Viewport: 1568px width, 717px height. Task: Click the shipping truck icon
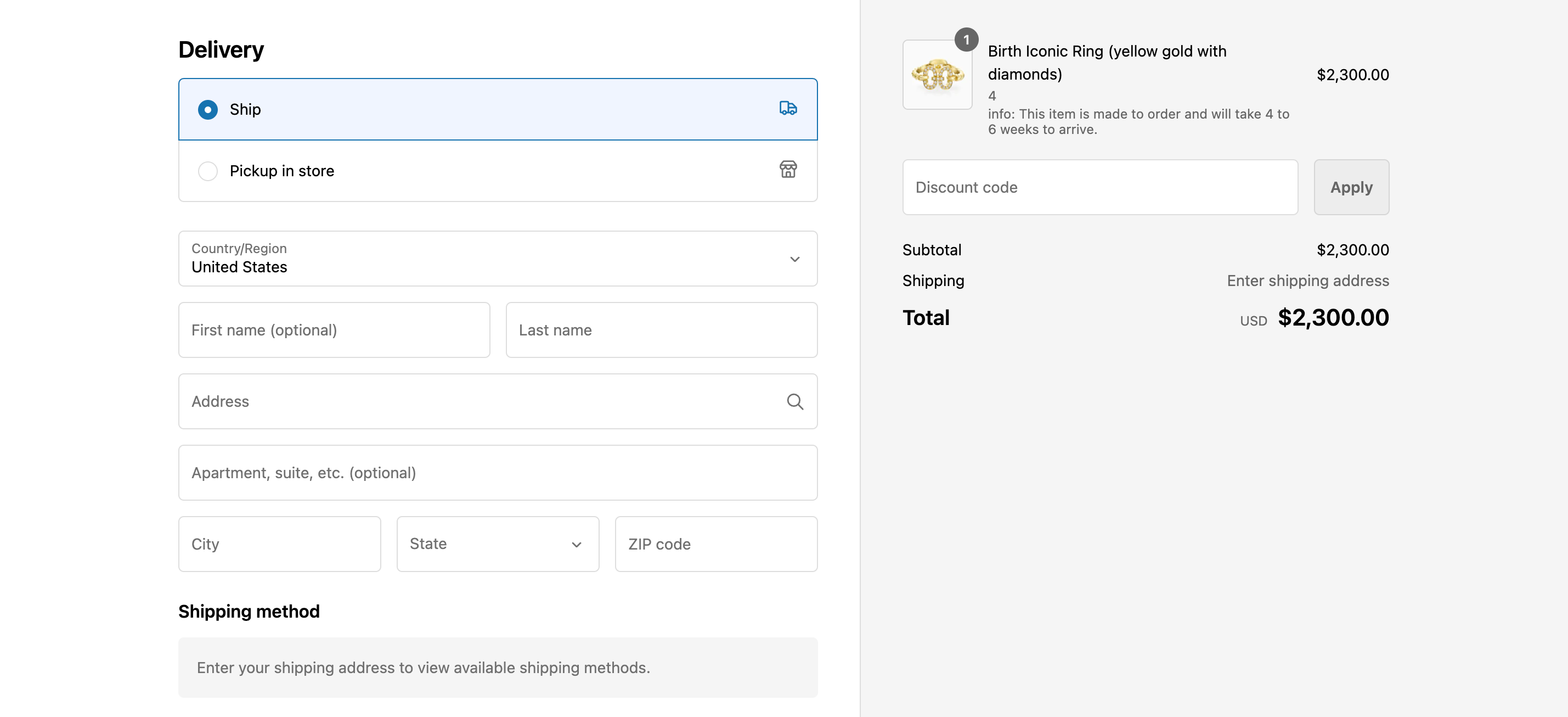[788, 109]
